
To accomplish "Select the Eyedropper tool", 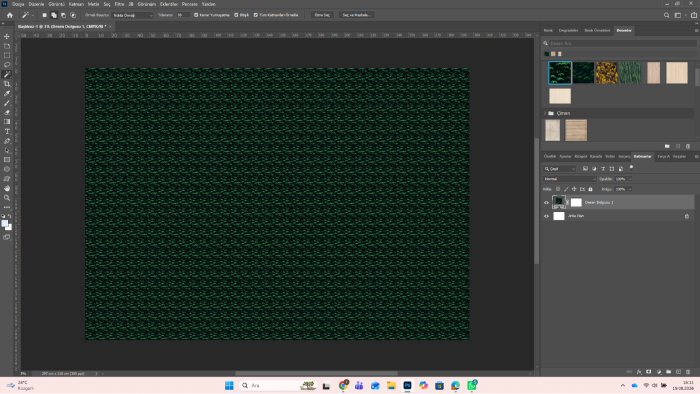I will click(x=7, y=93).
